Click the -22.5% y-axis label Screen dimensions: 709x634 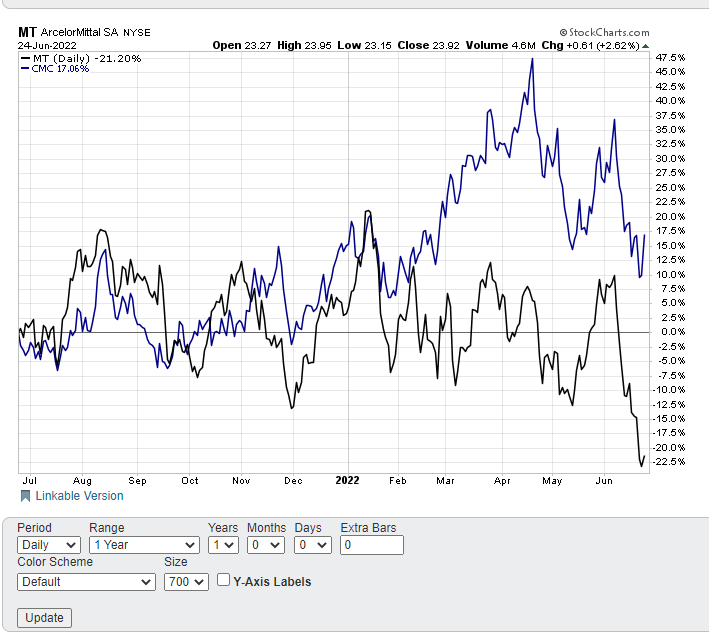click(670, 462)
